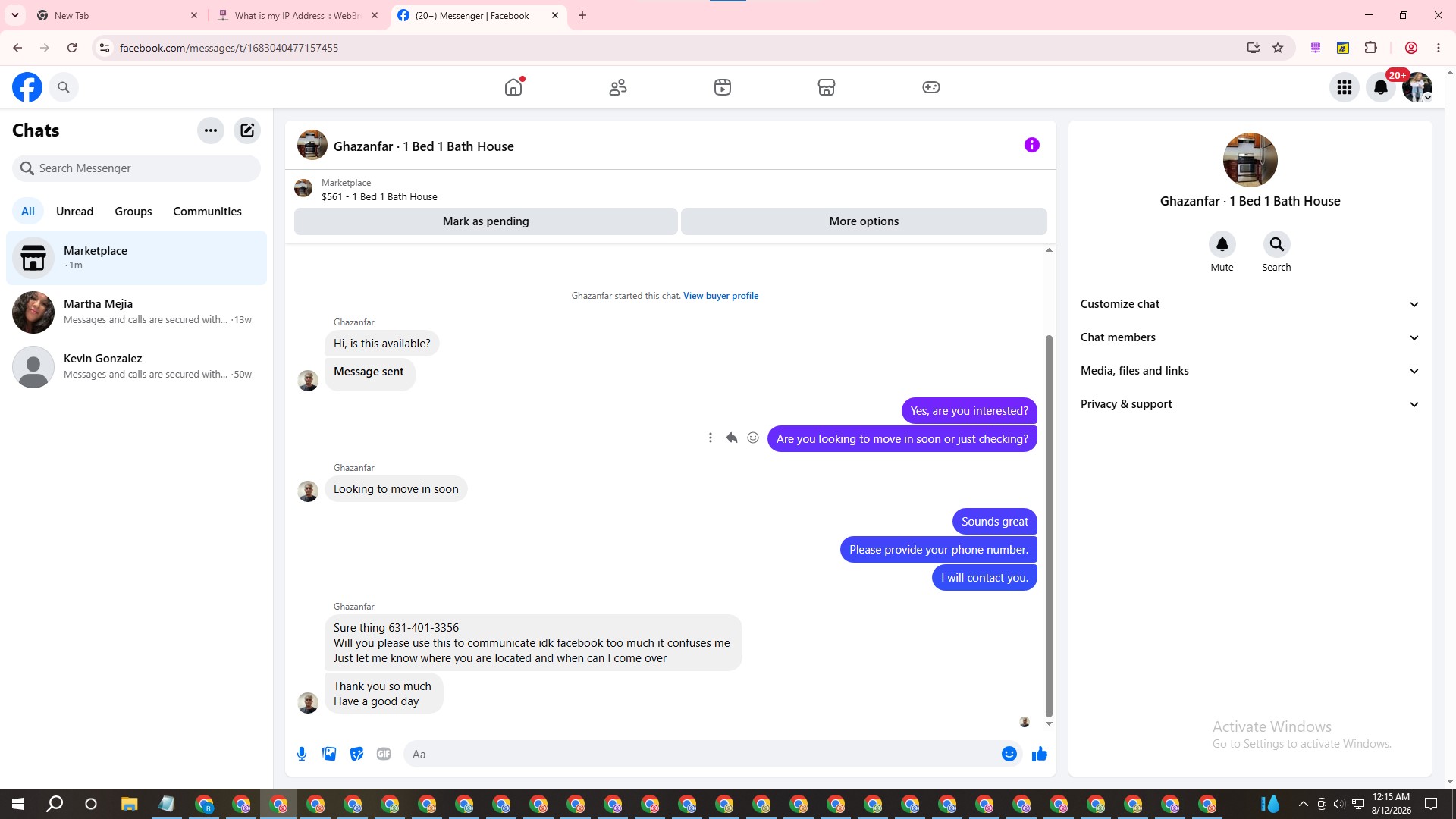Open the Gaming icon in top navigation
Screen dimensions: 1456x819
point(931,87)
